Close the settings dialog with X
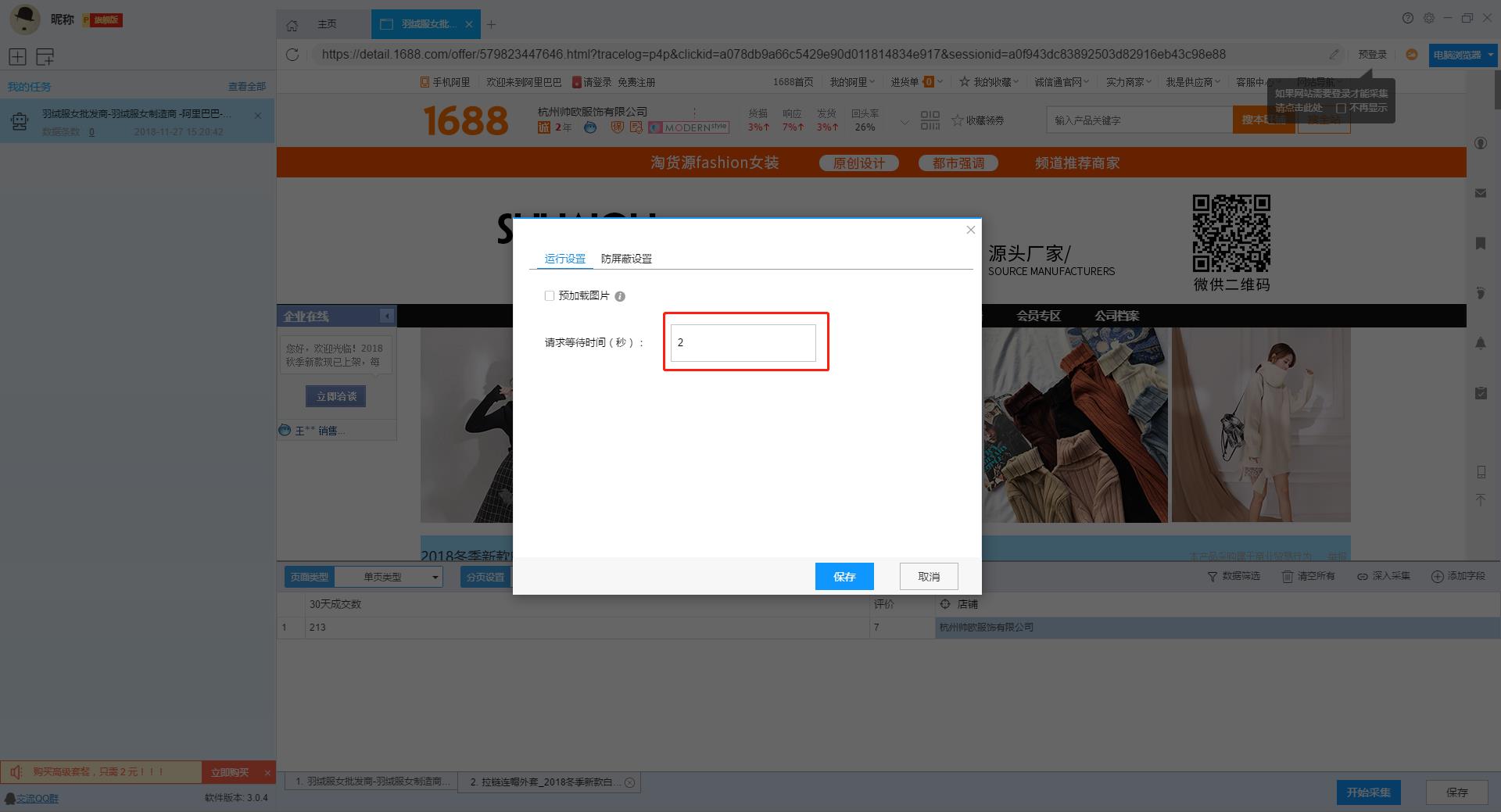The width and height of the screenshot is (1501, 812). pyautogui.click(x=970, y=230)
